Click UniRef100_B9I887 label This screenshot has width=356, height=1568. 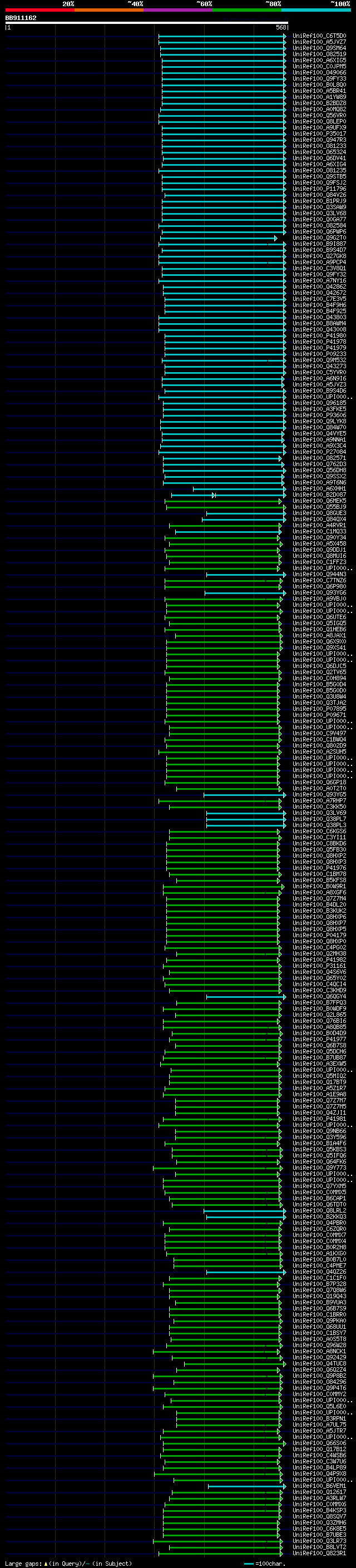point(319,244)
